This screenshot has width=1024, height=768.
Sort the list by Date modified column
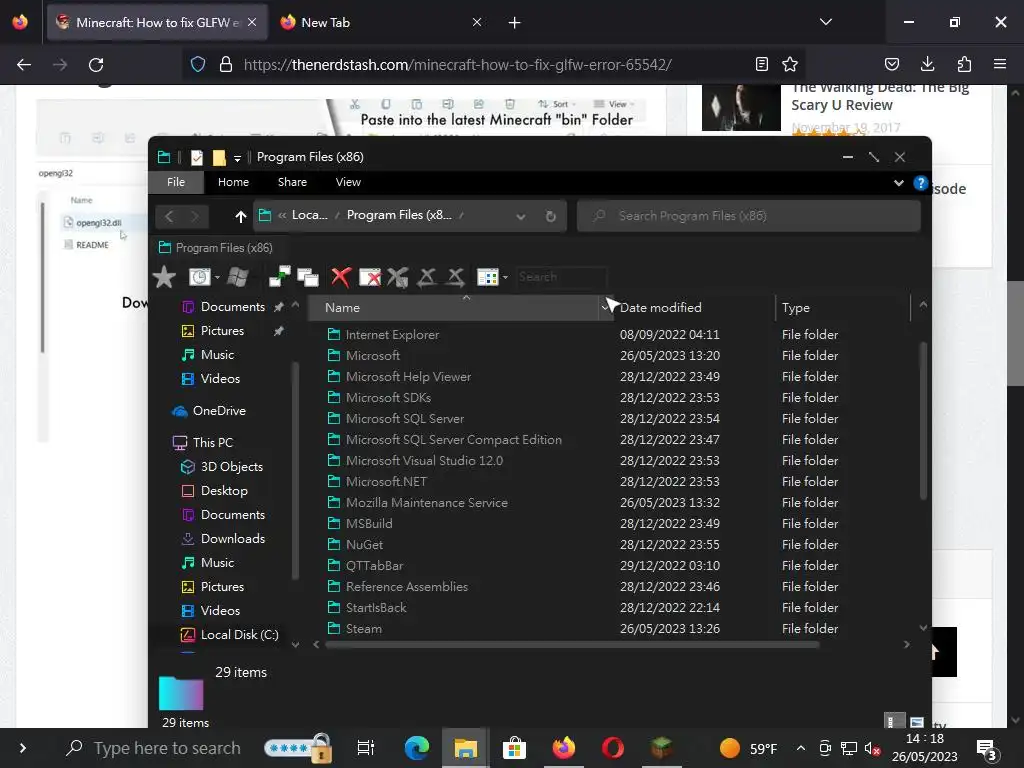click(694, 308)
